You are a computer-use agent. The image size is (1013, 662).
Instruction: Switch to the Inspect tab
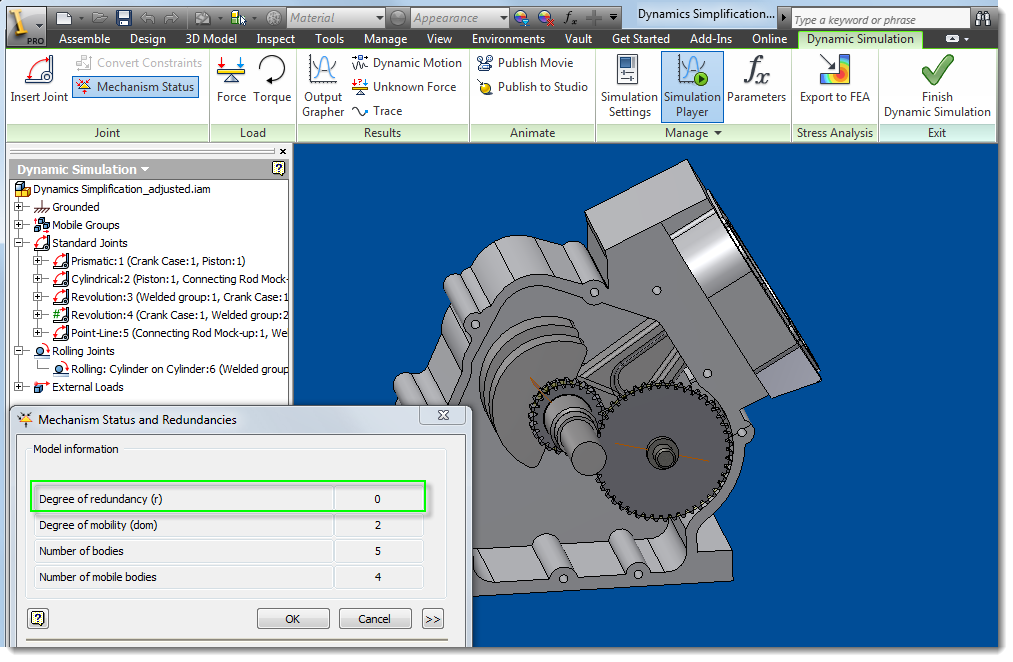pos(276,39)
